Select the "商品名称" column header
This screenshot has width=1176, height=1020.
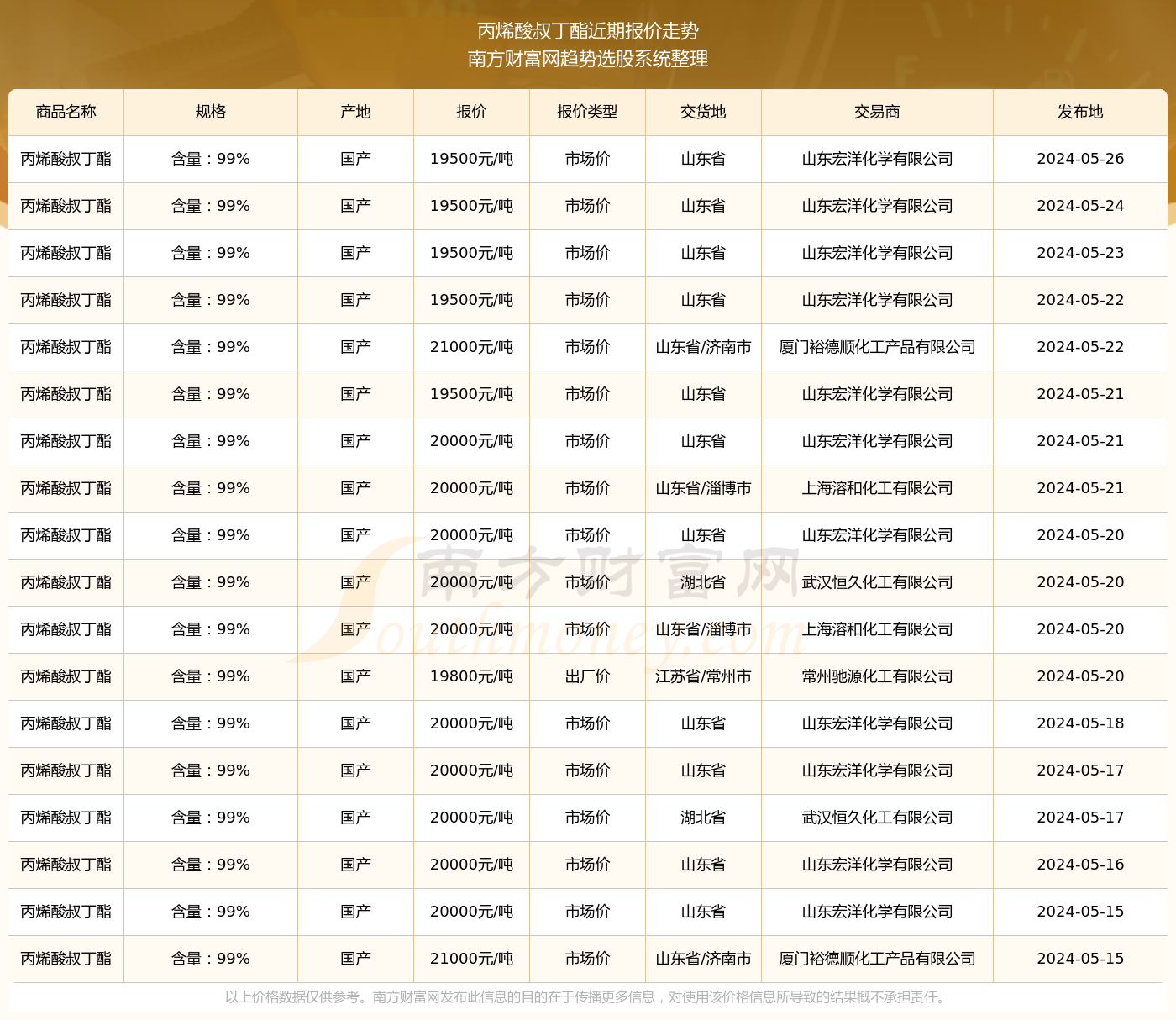pos(66,112)
